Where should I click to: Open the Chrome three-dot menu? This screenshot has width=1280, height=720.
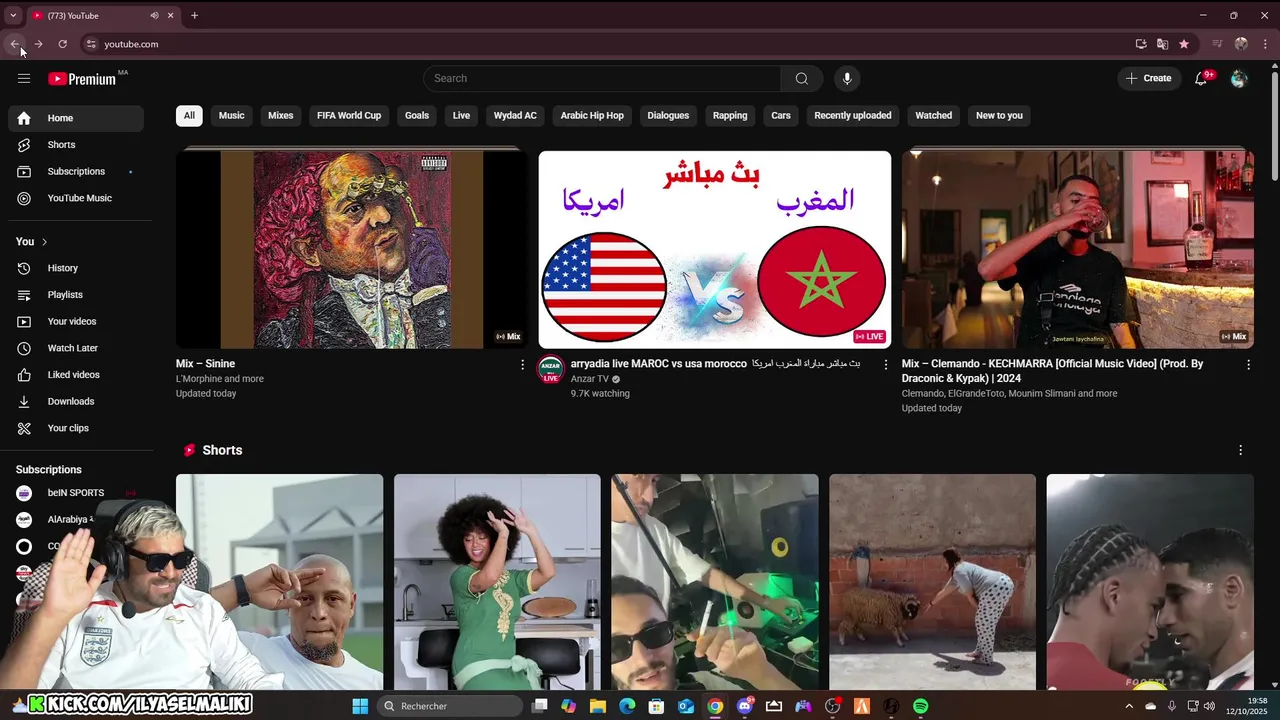[x=1266, y=44]
